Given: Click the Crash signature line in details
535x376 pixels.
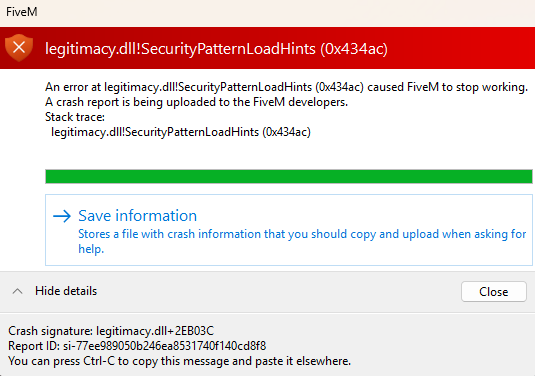Looking at the screenshot, I should [x=111, y=331].
